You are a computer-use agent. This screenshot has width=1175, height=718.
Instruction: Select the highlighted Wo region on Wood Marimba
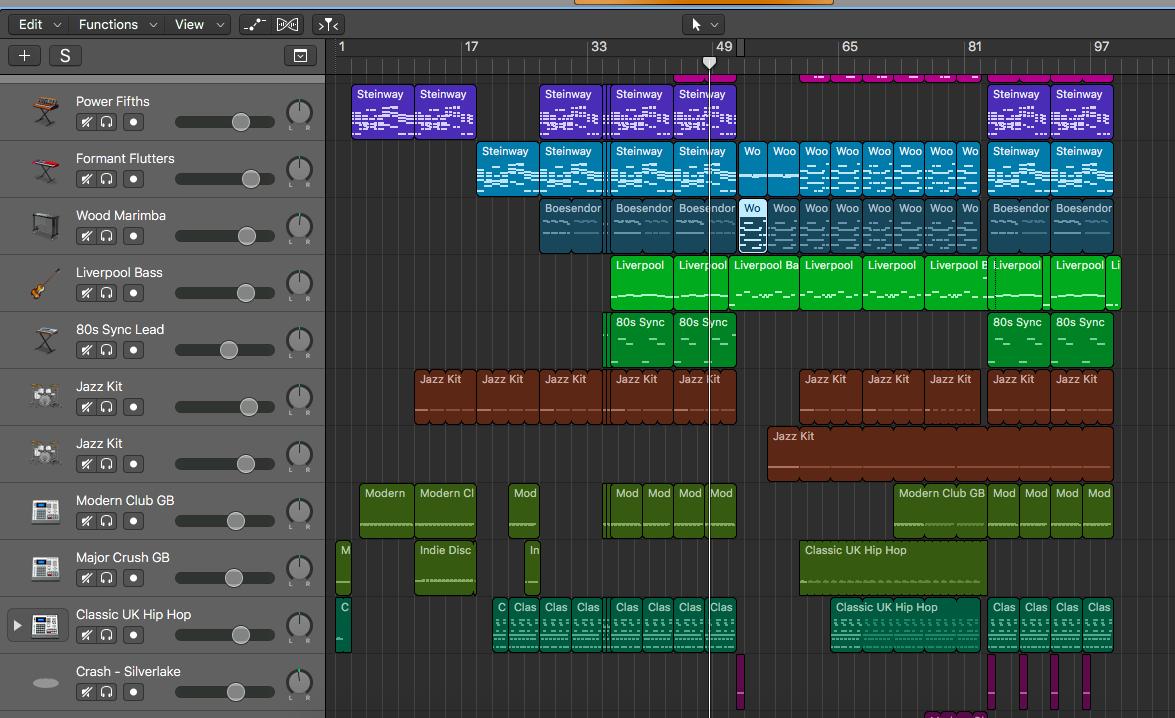[752, 226]
